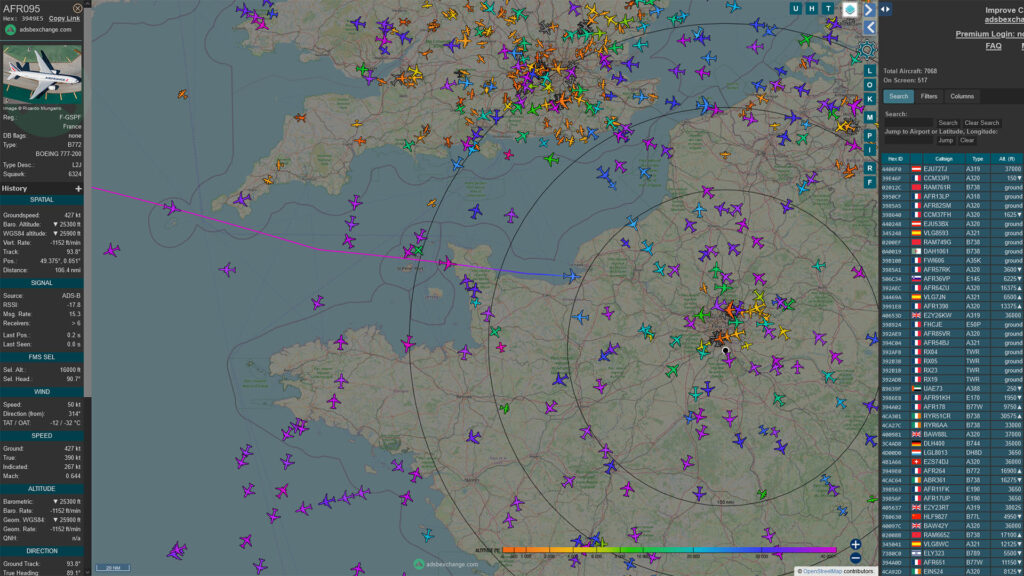This screenshot has width=1024, height=576.
Task: Open the map layers switcher icon
Action: pyautogui.click(x=850, y=9)
